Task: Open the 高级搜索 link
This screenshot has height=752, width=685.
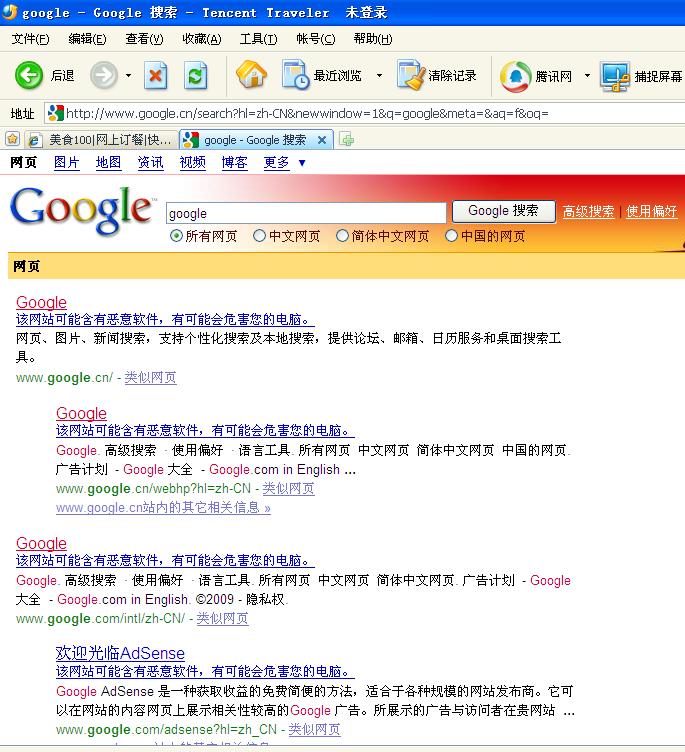Action: (x=588, y=212)
